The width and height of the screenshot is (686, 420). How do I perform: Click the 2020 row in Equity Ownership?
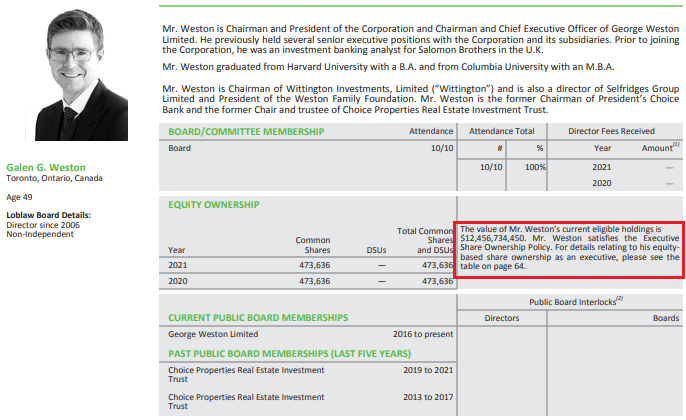tap(308, 281)
